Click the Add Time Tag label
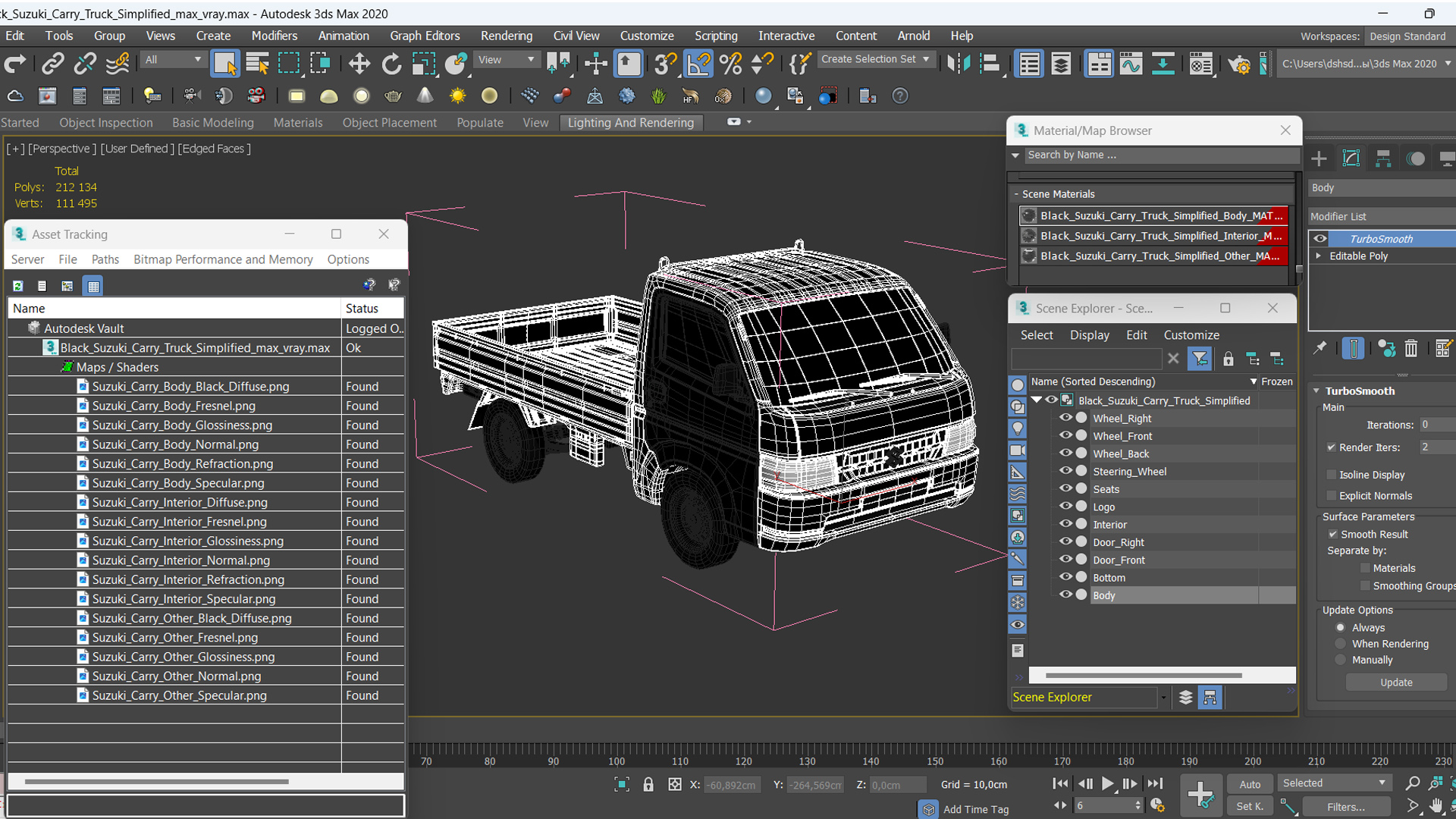The width and height of the screenshot is (1456, 819). [976, 810]
